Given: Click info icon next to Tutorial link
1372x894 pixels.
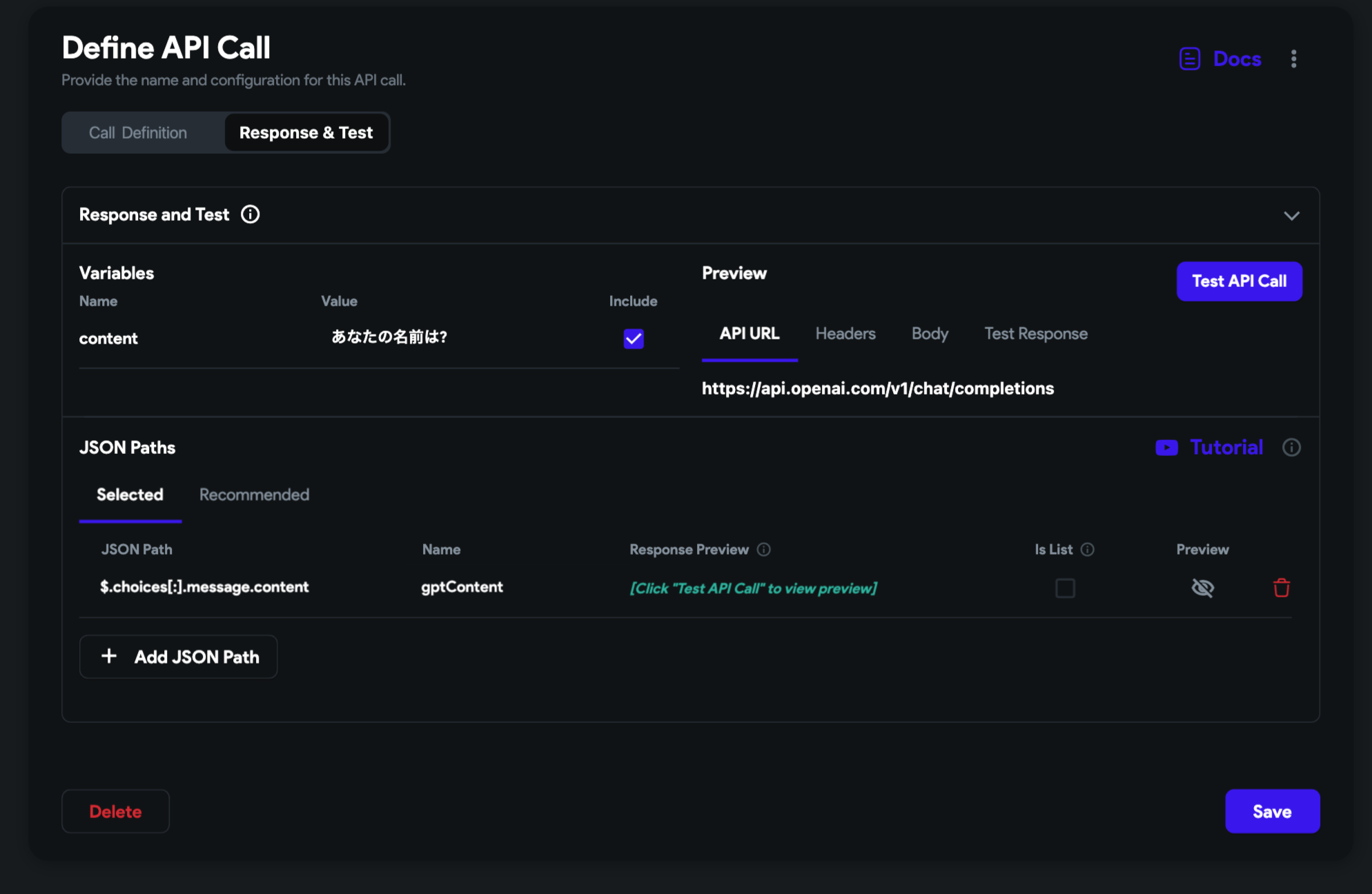Looking at the screenshot, I should pyautogui.click(x=1291, y=448).
